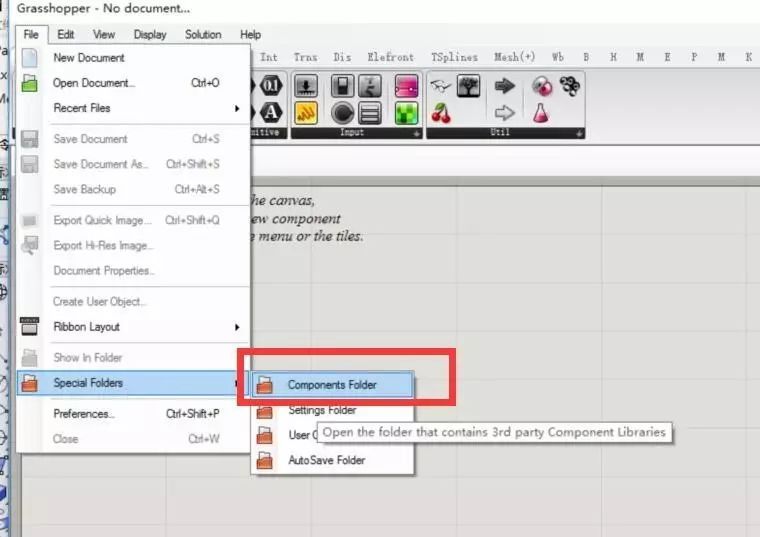Switch to the P ribbon tab
The image size is (760, 537).
point(694,57)
